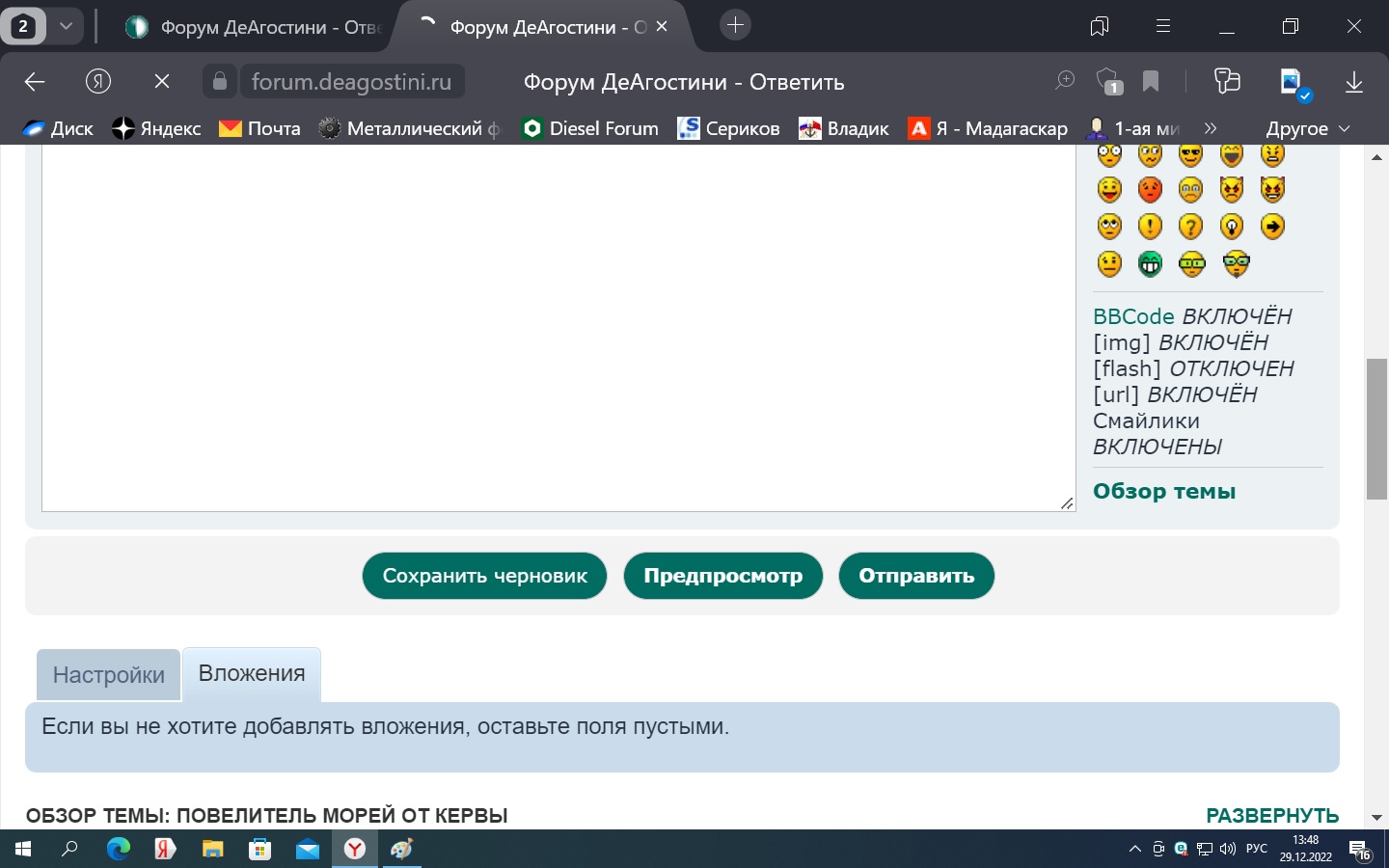Screen dimensions: 1389x868
Task: Expand the tab group dropdown arrow
Action: click(66, 26)
